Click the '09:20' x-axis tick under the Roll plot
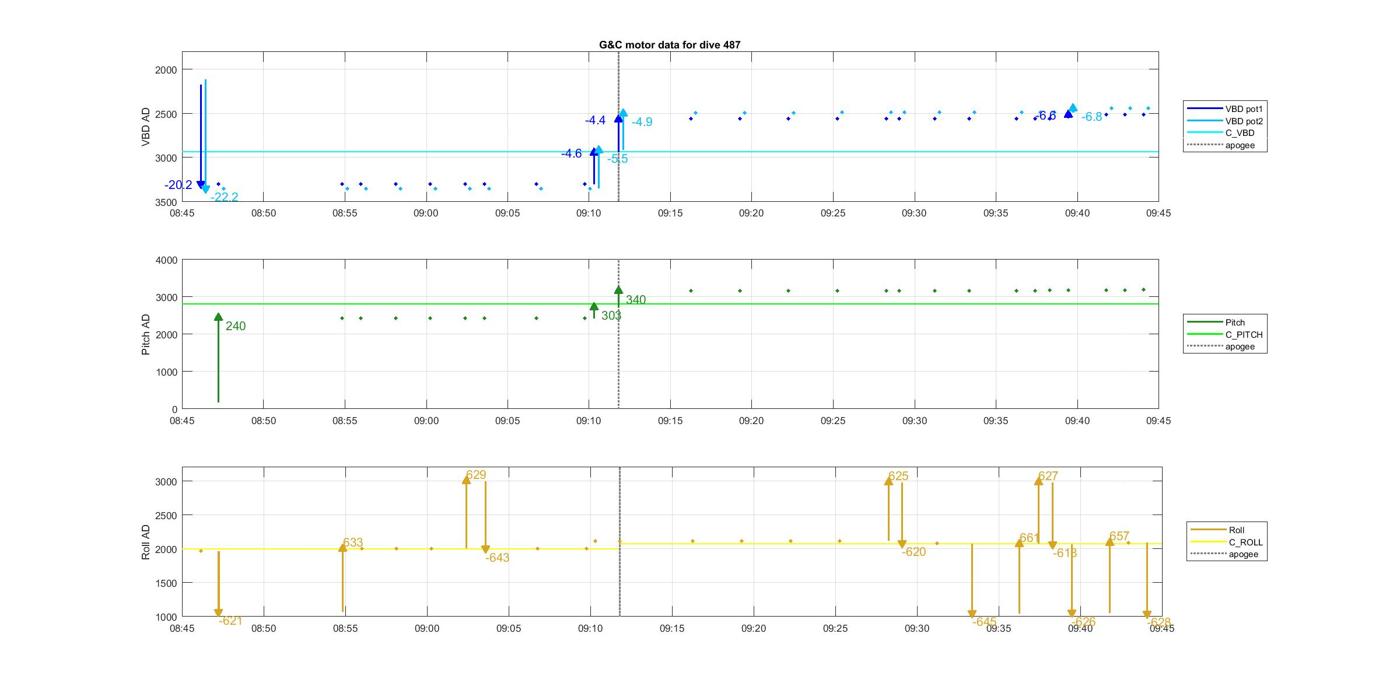 tap(753, 629)
